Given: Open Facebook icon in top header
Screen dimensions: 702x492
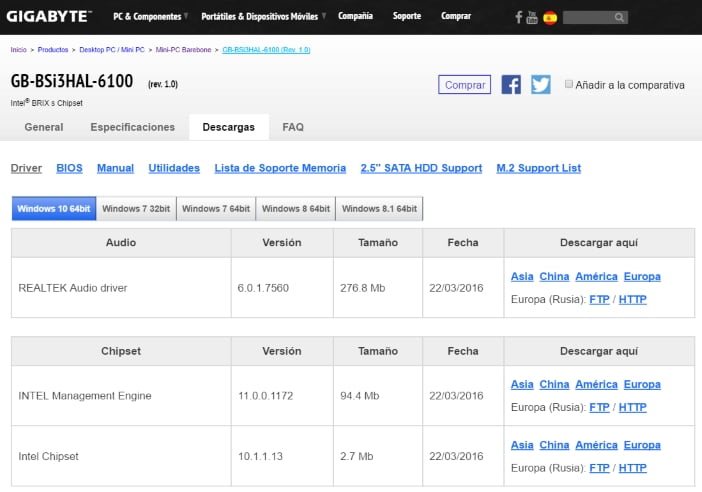Looking at the screenshot, I should [518, 17].
